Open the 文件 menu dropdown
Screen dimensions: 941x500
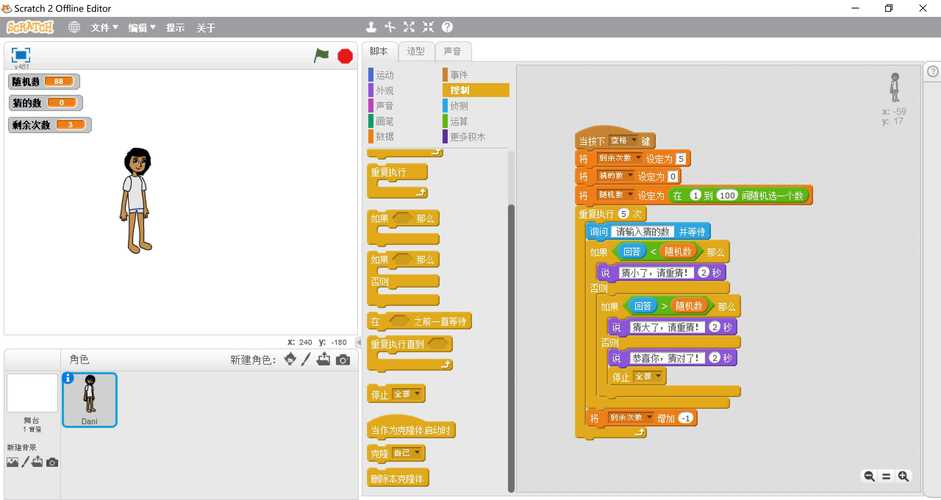(x=104, y=28)
